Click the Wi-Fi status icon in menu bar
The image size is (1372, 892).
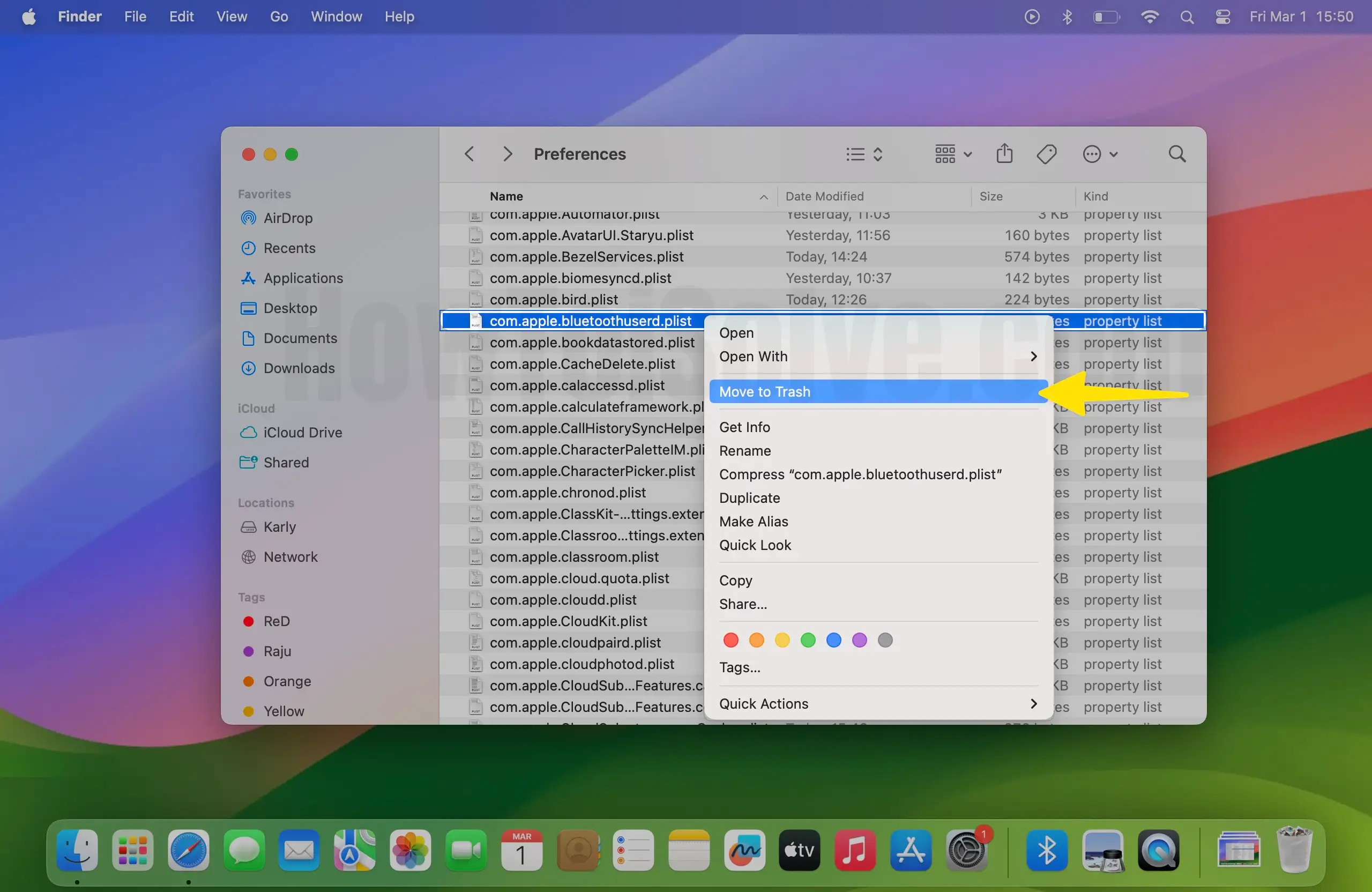[1150, 17]
